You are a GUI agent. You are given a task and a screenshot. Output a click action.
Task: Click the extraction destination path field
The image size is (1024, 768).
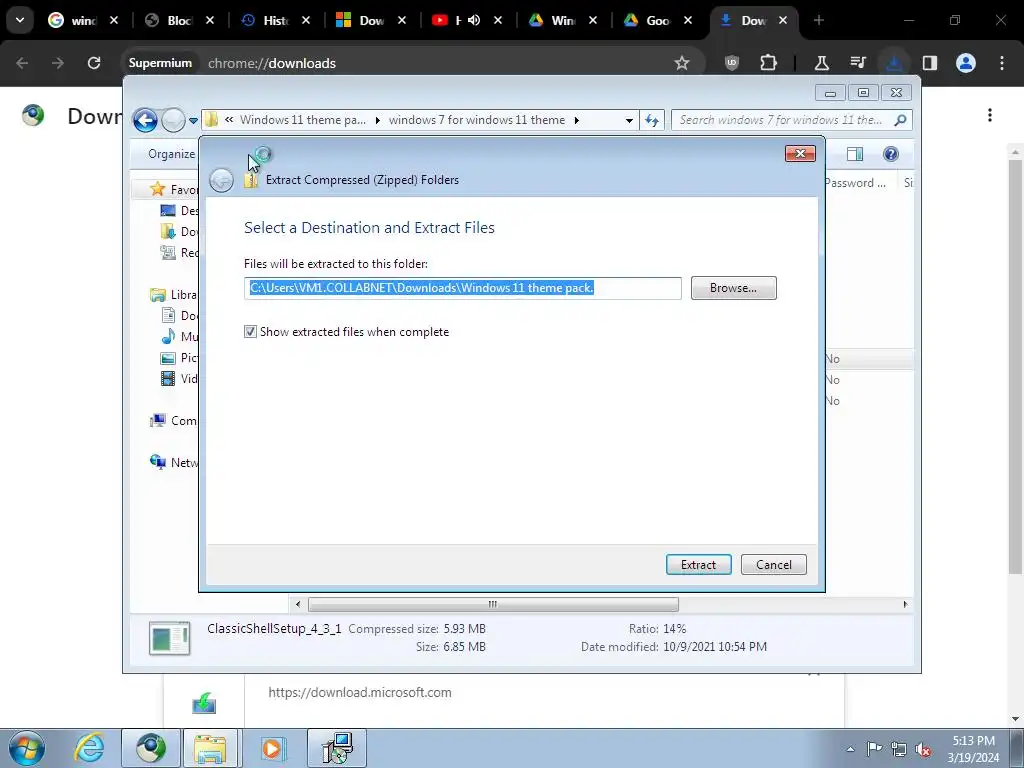[x=462, y=288]
